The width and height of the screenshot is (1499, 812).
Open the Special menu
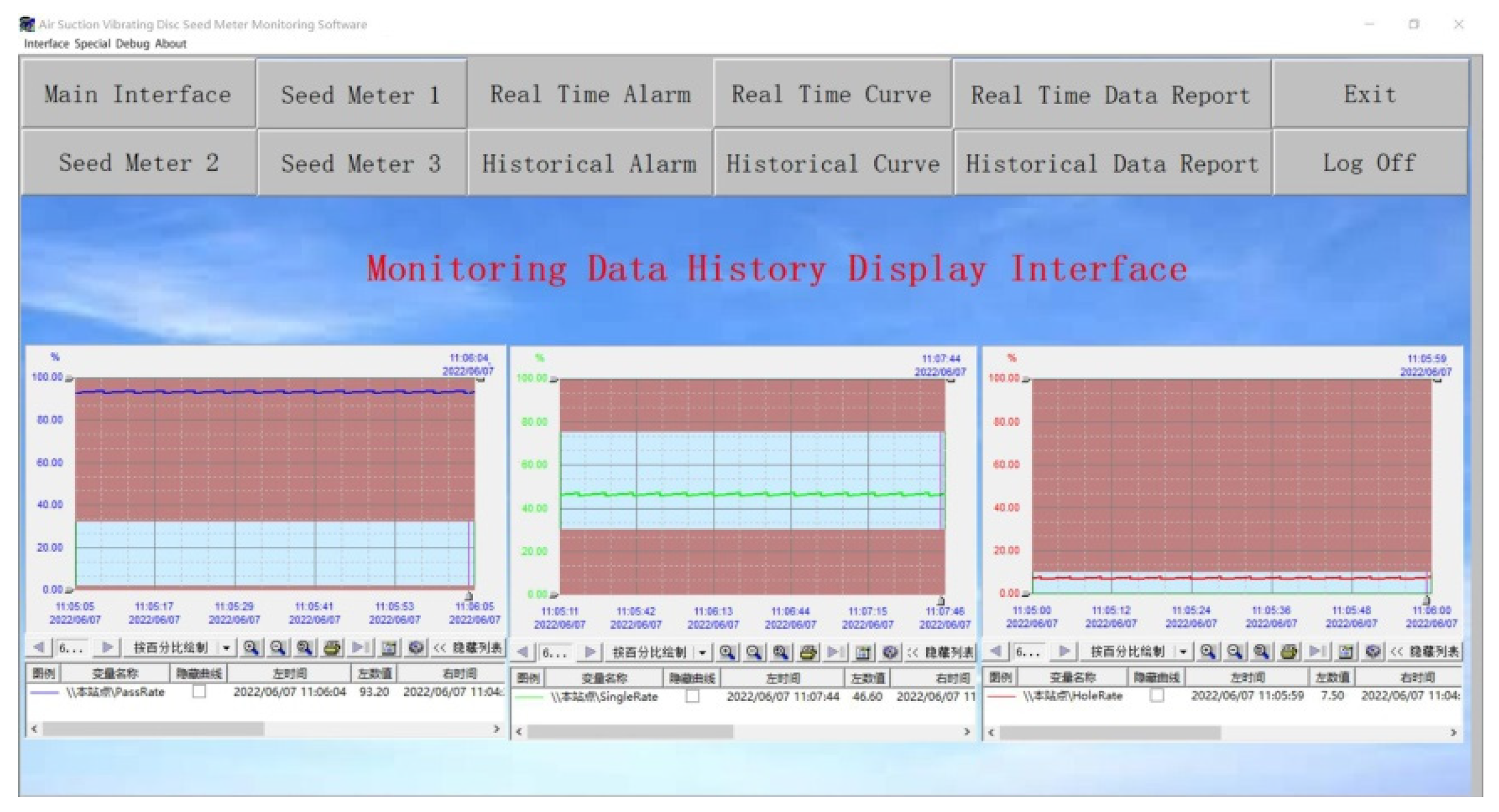coord(92,43)
